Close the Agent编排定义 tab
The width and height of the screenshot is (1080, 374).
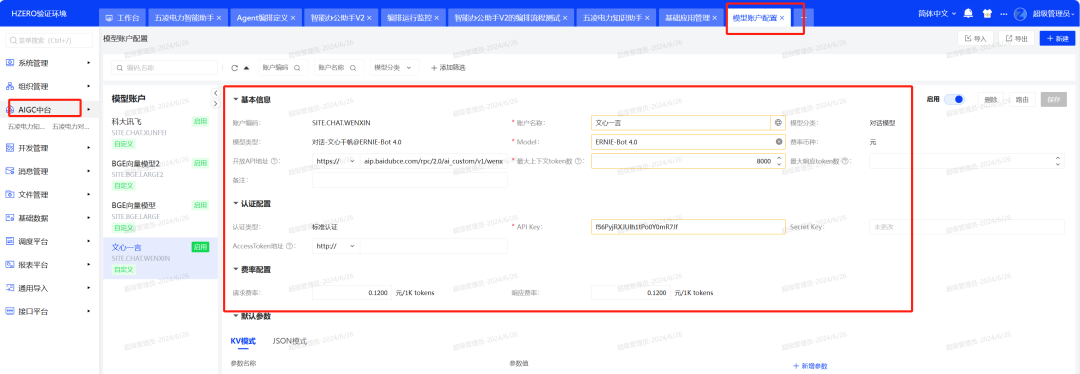(293, 18)
